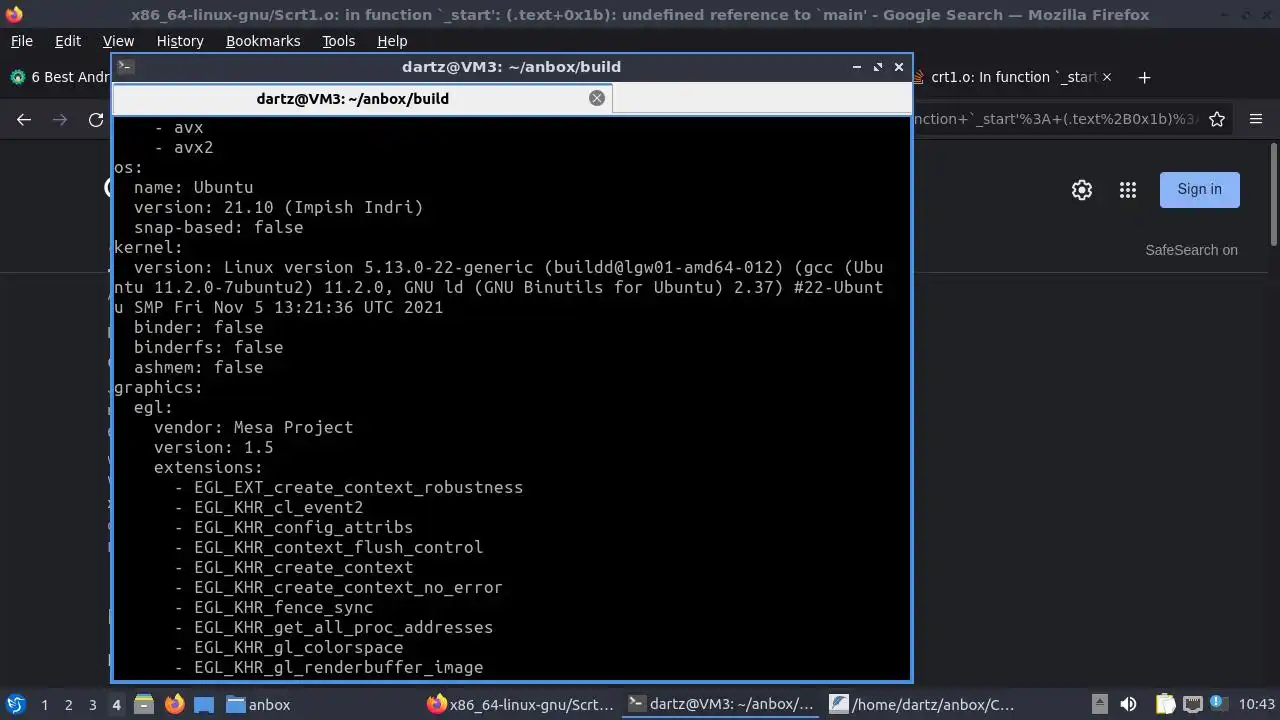Screen dimensions: 1280x720
Task: Click the Google Sign in button
Action: tap(1199, 190)
